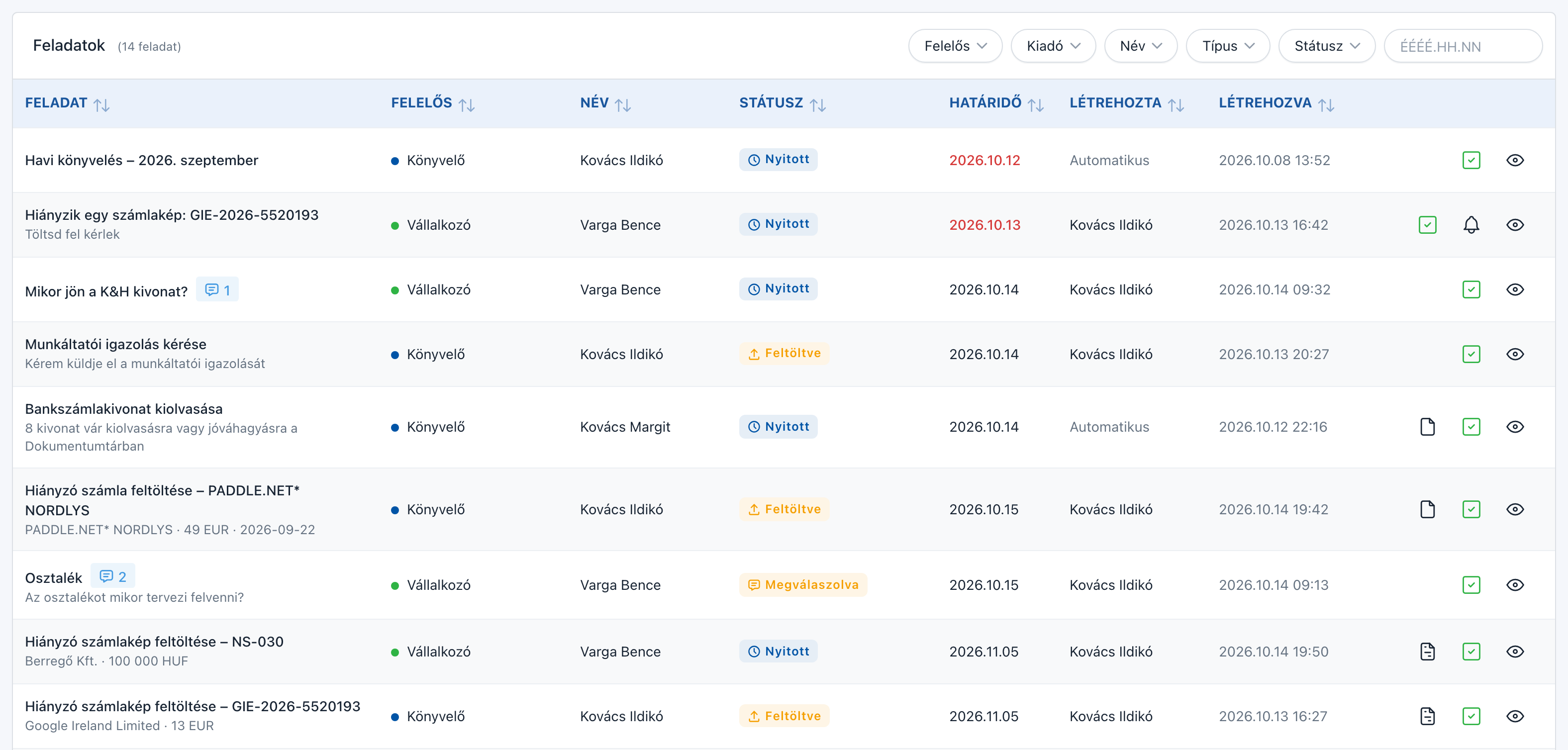Expand the Név filter dropdown
The height and width of the screenshot is (750, 1568).
1141,46
